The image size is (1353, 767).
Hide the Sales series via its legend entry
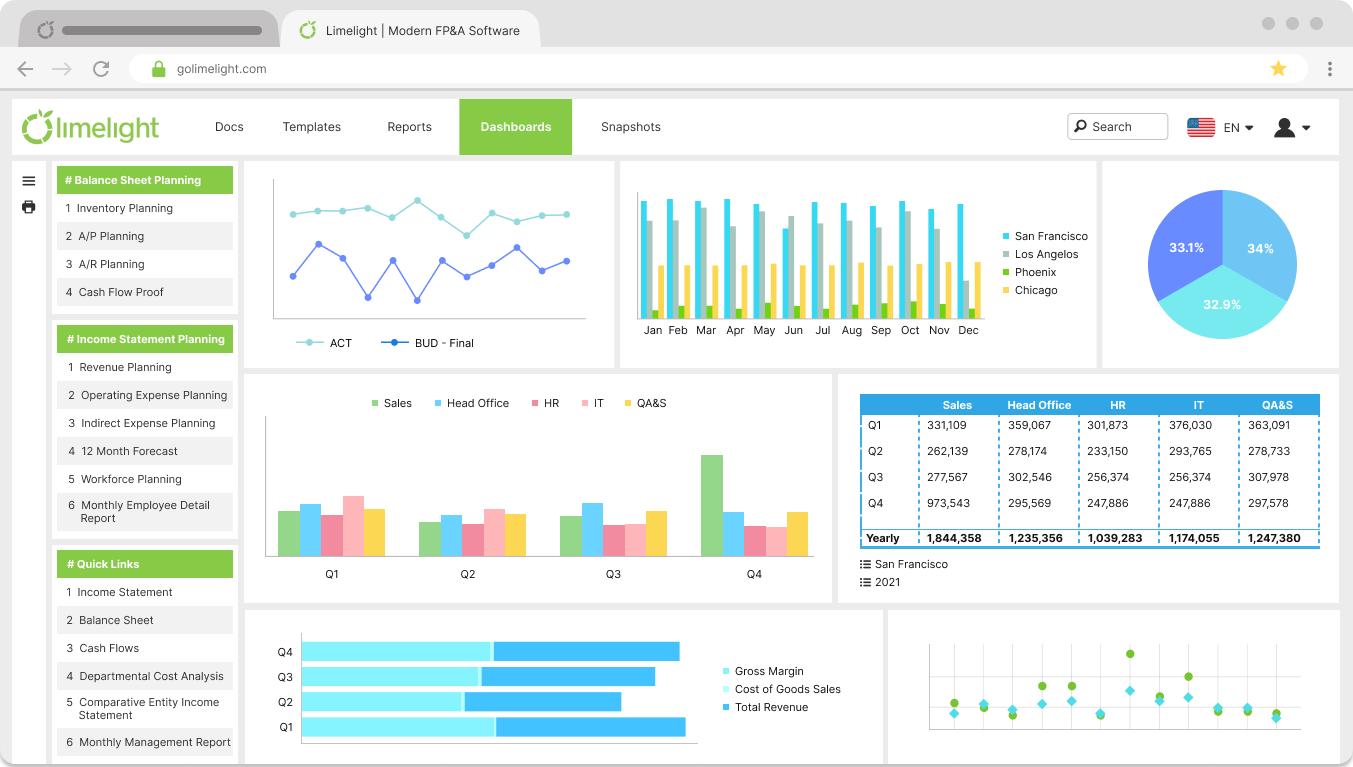tap(391, 403)
